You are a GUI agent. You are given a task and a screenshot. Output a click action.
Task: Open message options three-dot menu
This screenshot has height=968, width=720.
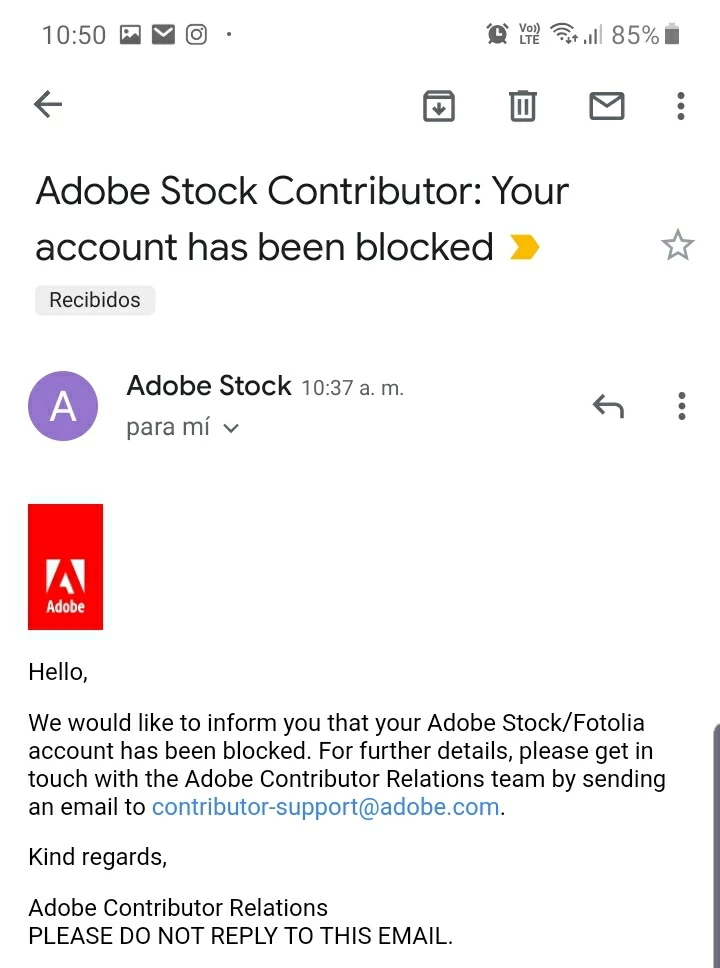click(681, 406)
